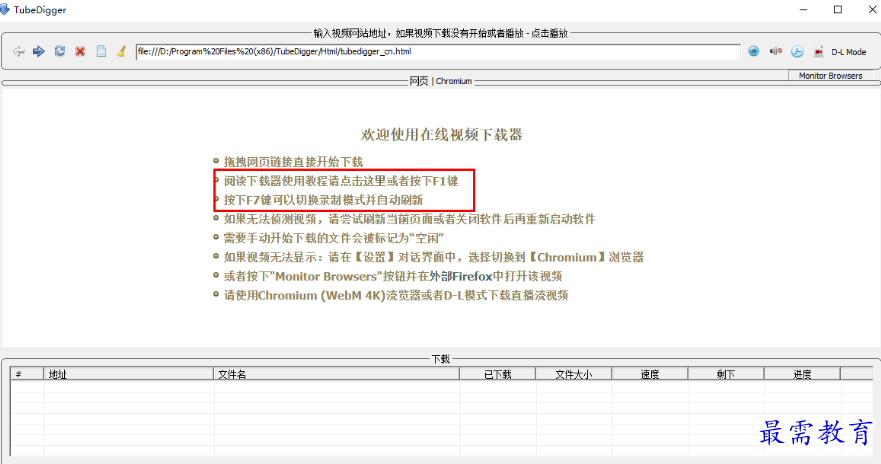
Task: Click the Monitor Browsers button
Action: (830, 76)
